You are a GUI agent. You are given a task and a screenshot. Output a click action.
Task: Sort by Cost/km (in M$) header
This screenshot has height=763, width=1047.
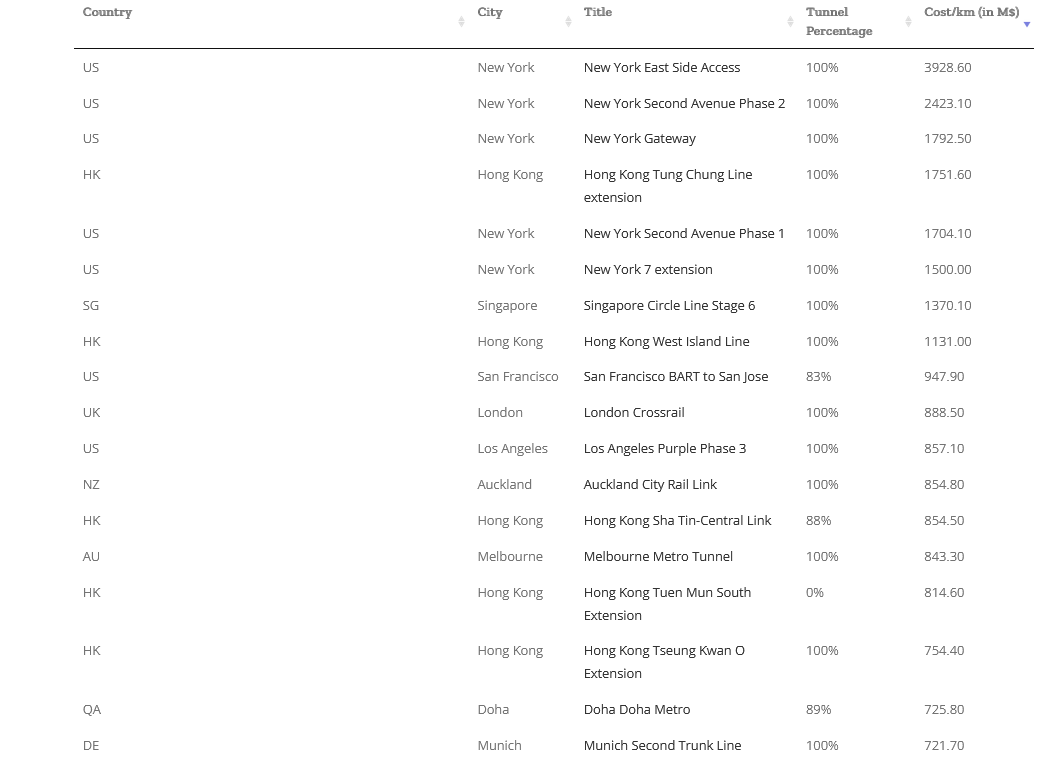(972, 12)
